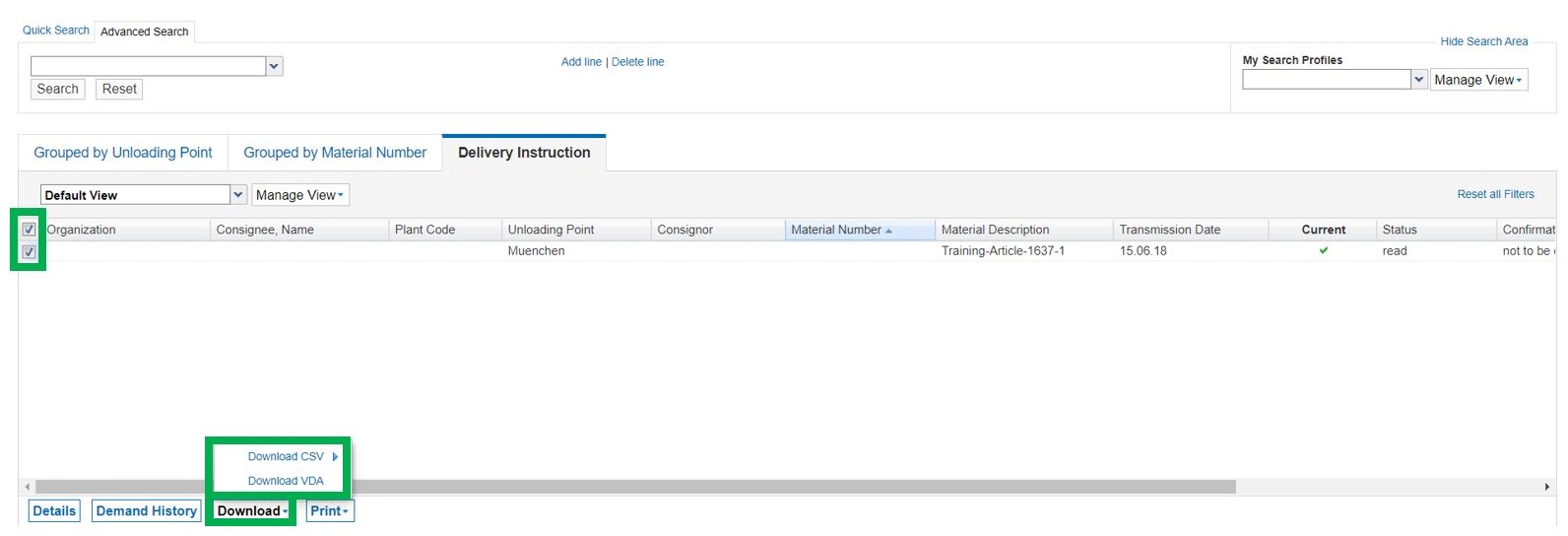
Task: Sort by the Transmission Date column header
Action: coord(1191,230)
